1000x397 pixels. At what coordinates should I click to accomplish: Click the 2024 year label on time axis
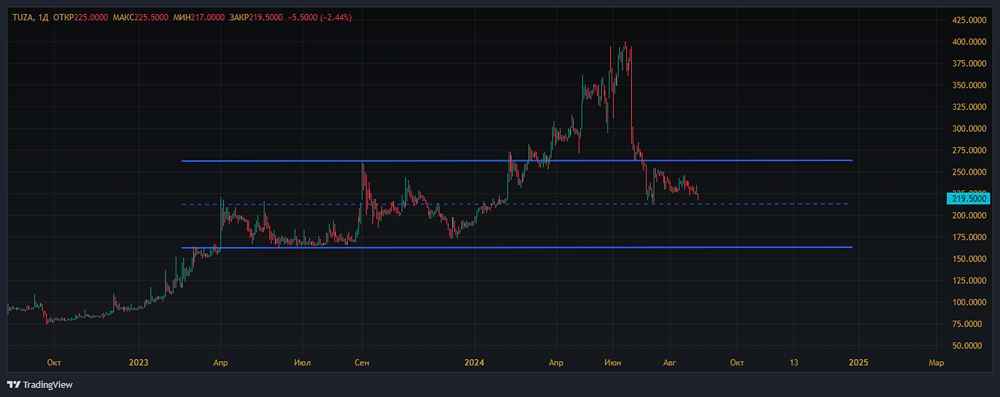click(474, 363)
